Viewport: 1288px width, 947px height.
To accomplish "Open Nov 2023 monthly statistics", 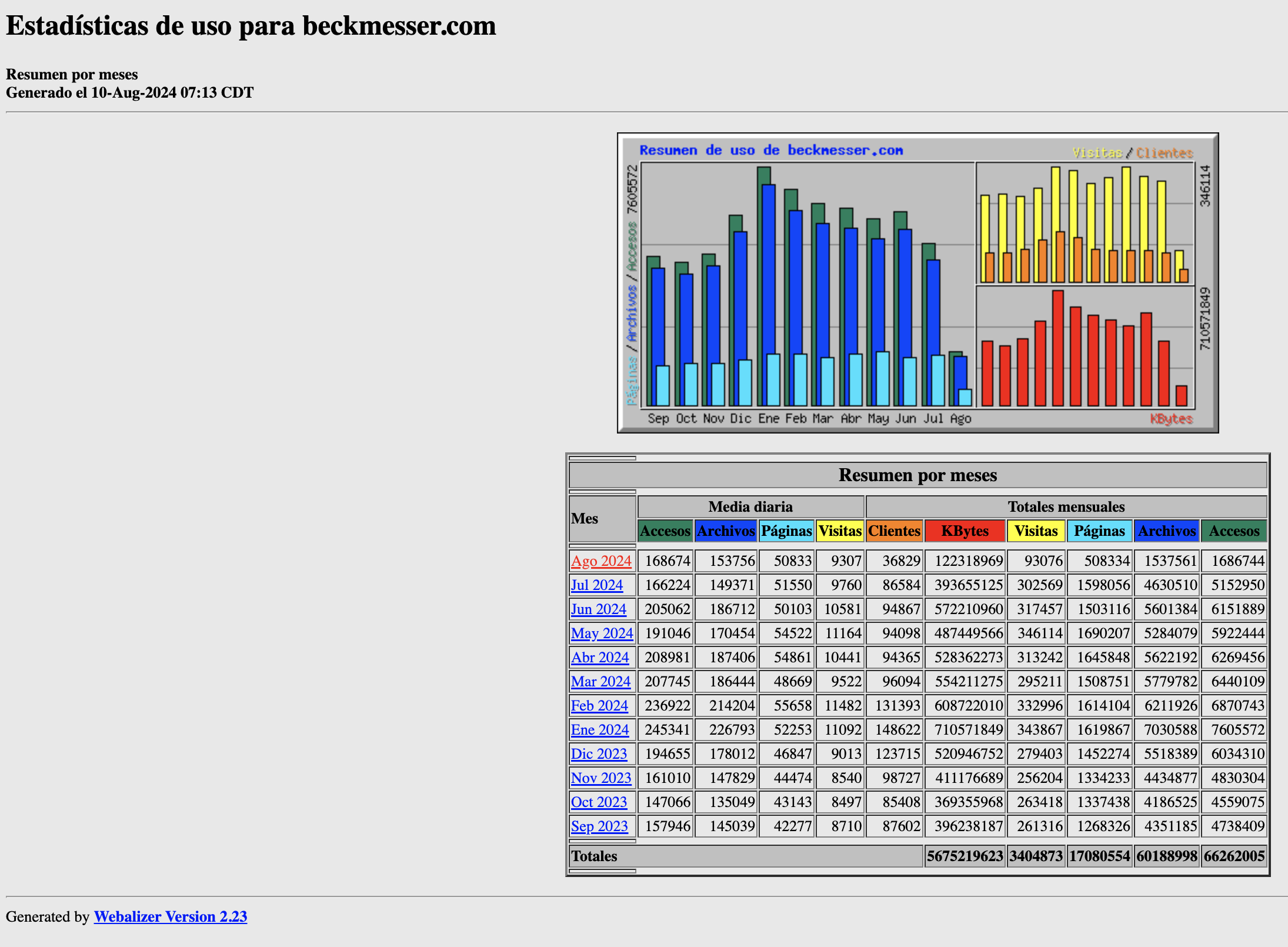I will [598, 778].
